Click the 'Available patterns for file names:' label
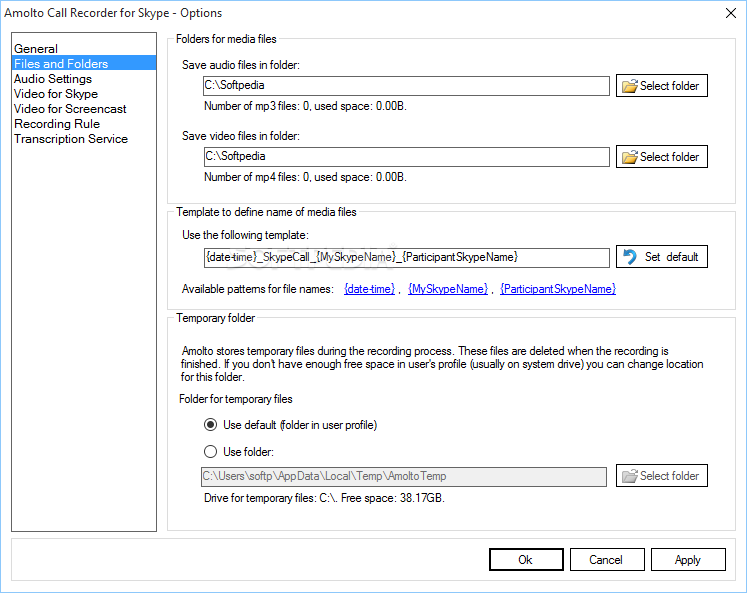This screenshot has width=747, height=593. (x=258, y=289)
